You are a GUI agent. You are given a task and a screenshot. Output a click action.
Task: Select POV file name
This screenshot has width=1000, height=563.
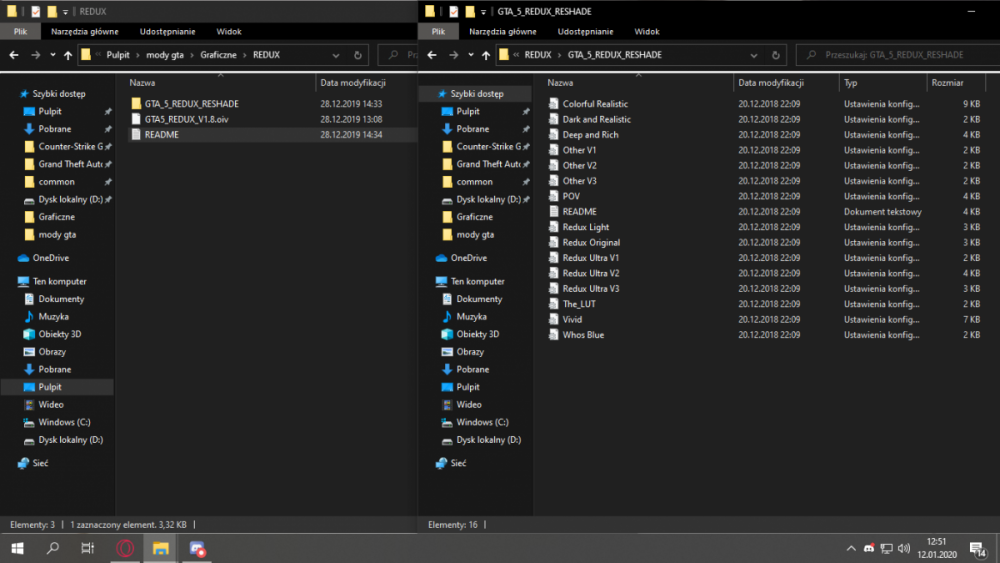click(571, 196)
